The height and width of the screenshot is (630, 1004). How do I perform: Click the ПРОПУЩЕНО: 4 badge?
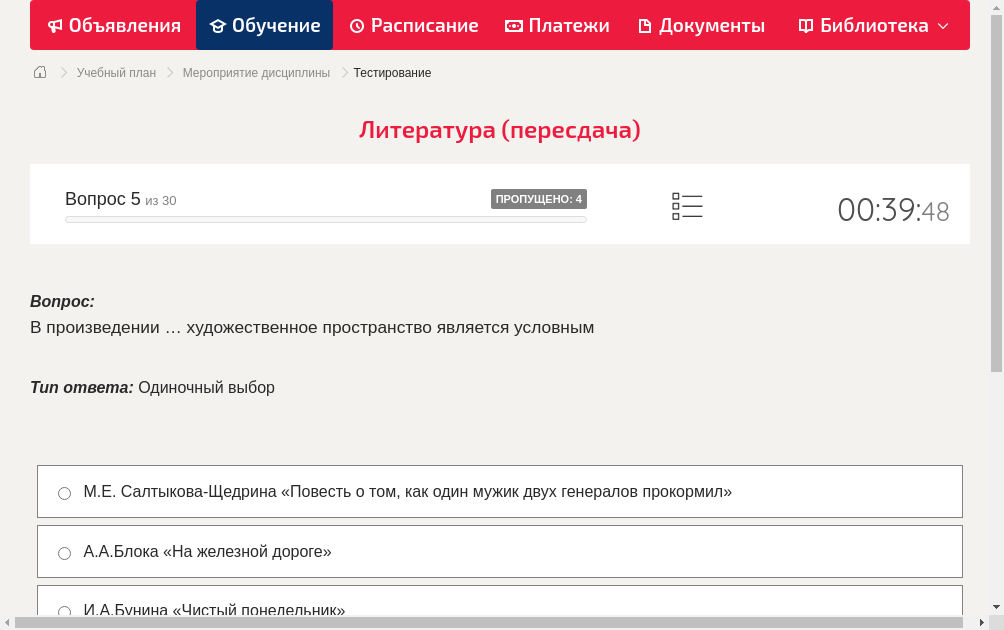tap(540, 198)
